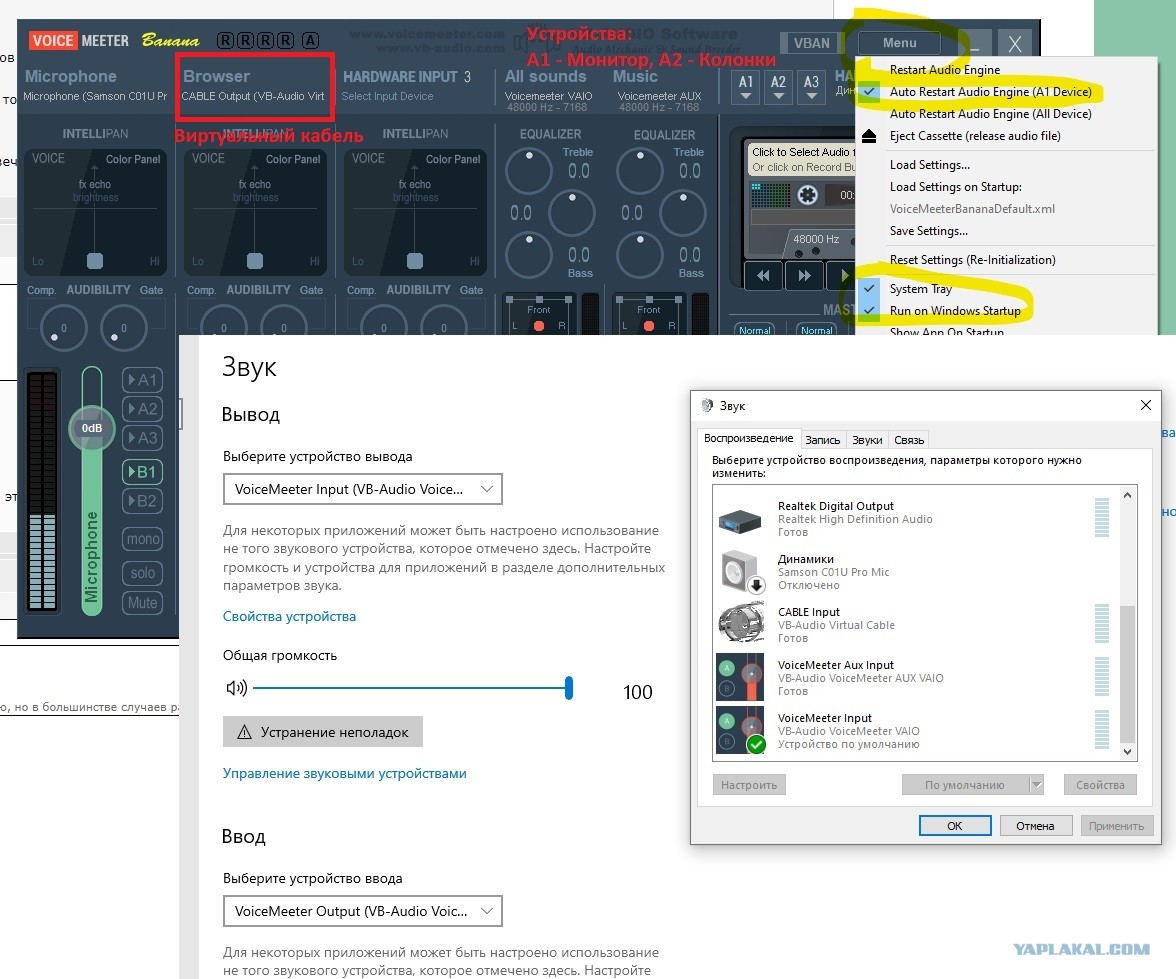1176x979 pixels.
Task: Open Управление звуковыми устройствами link
Action: [x=344, y=773]
